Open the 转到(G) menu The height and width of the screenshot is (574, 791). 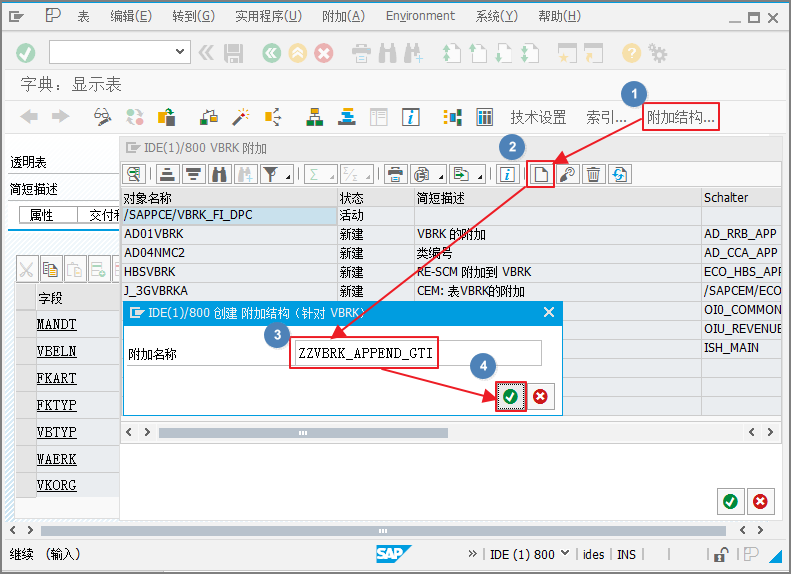(x=193, y=16)
